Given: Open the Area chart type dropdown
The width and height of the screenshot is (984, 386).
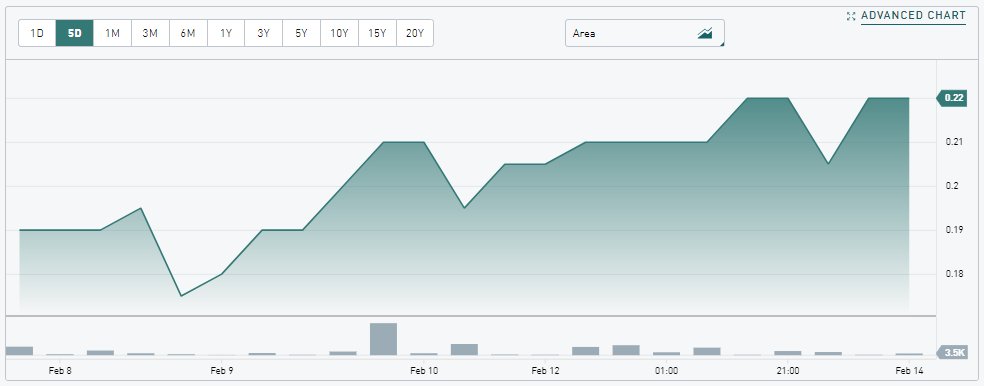Looking at the screenshot, I should tap(644, 33).
